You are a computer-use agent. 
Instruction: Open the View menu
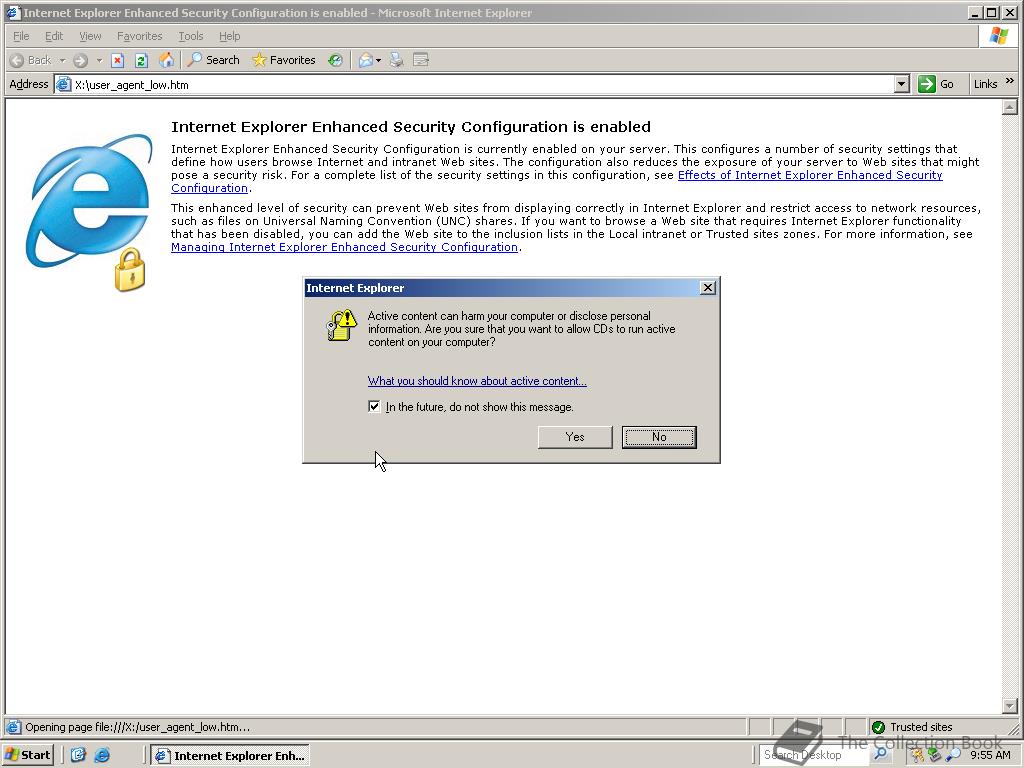point(90,36)
